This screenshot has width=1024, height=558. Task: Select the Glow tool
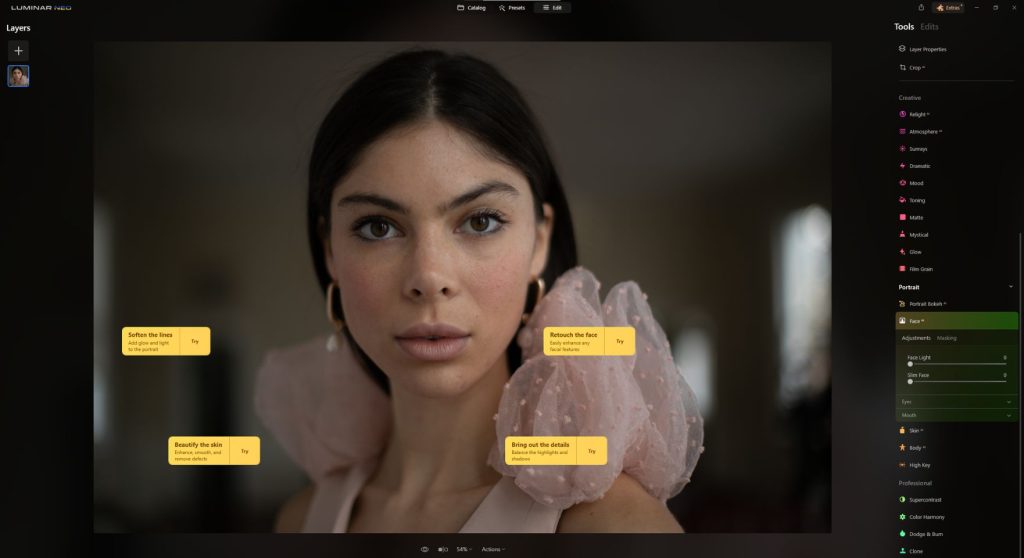[x=910, y=252]
